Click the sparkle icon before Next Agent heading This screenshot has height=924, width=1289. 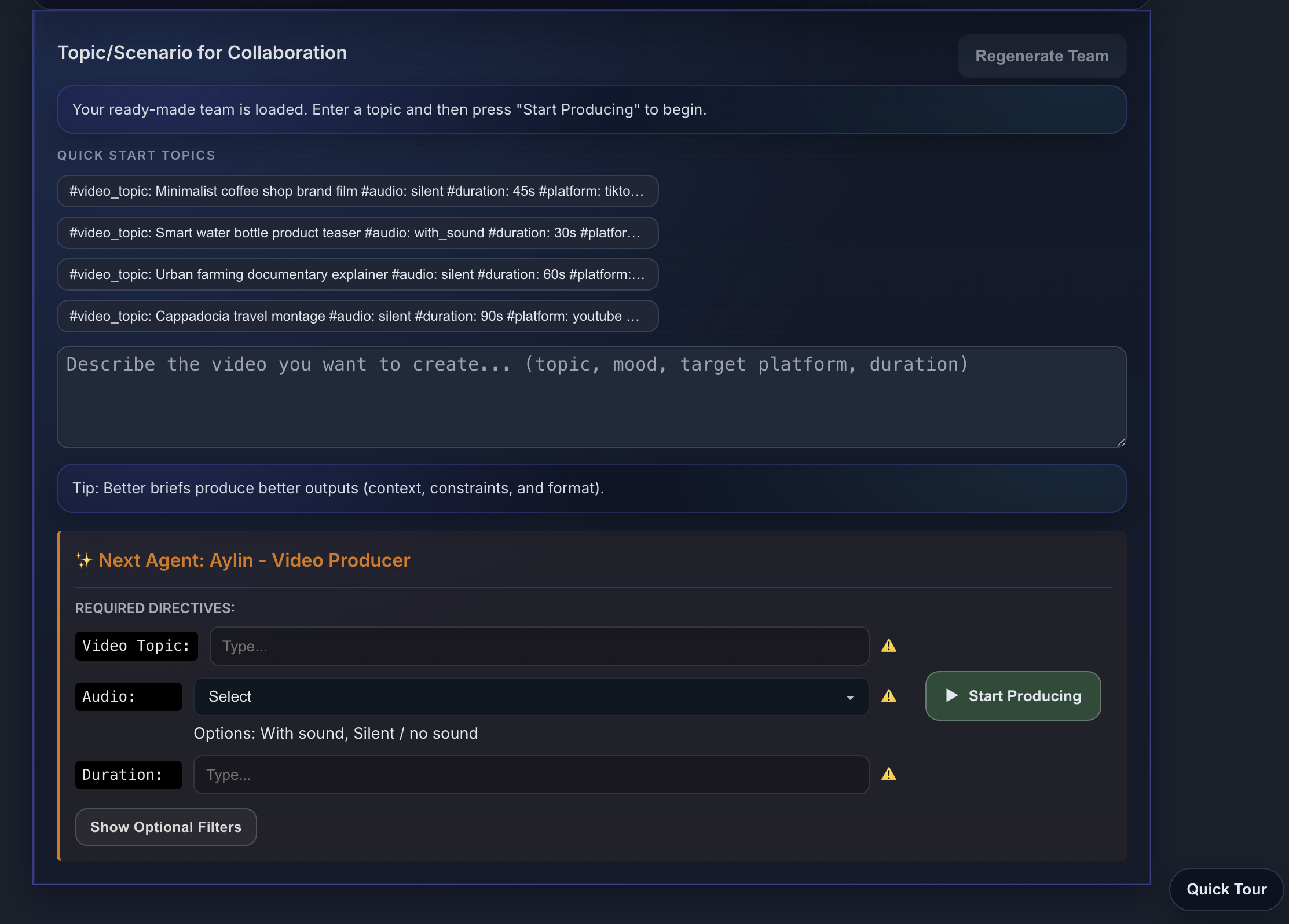[84, 560]
